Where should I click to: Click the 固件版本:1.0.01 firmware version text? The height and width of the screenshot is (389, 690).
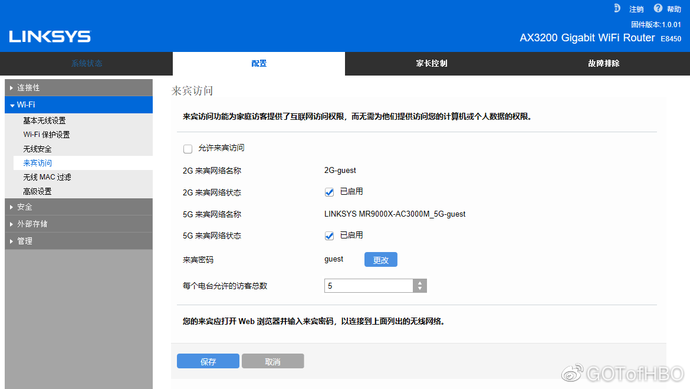coord(656,25)
